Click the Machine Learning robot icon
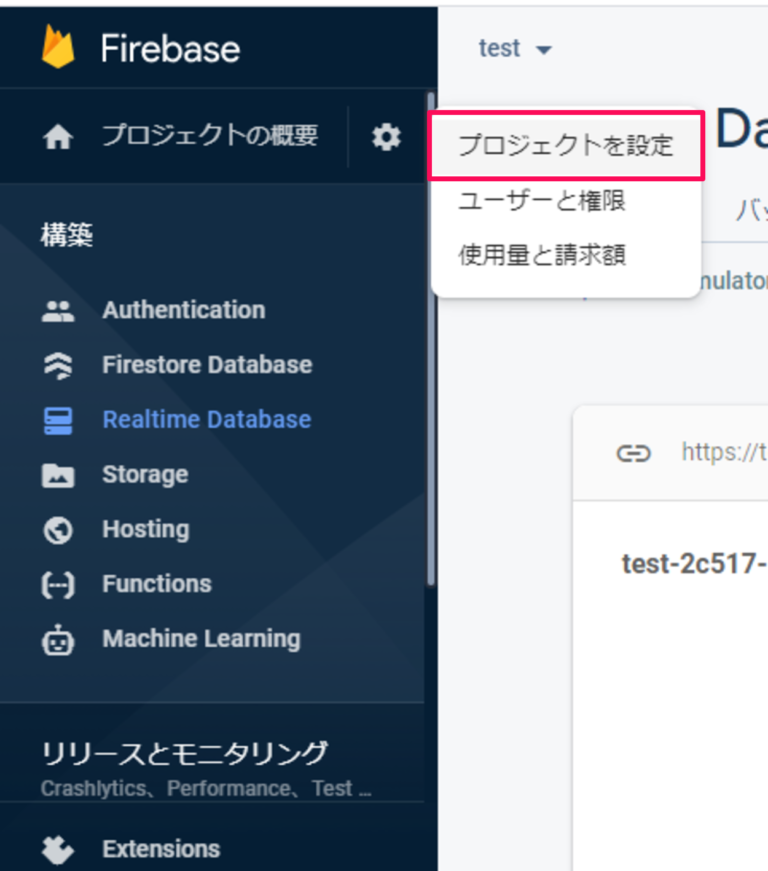768x871 pixels. coord(58,640)
